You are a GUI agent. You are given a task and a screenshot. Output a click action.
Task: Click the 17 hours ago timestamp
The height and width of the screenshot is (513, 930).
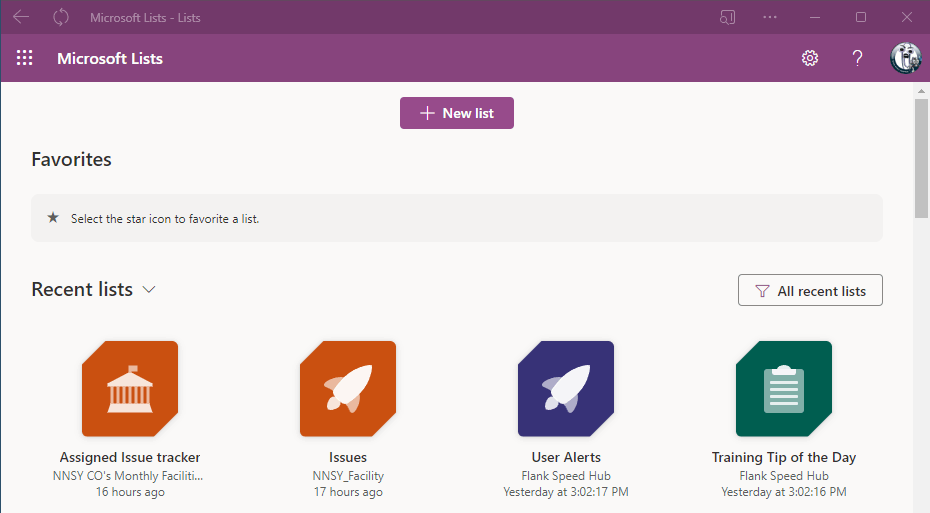(348, 492)
